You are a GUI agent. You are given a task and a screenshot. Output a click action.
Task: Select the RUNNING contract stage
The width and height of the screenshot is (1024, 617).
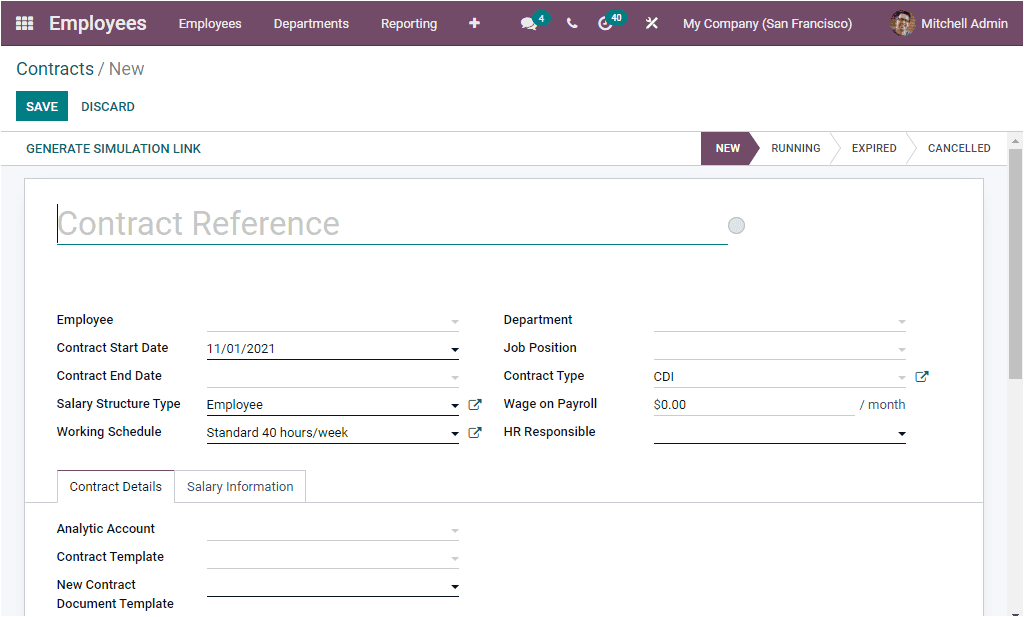click(795, 148)
